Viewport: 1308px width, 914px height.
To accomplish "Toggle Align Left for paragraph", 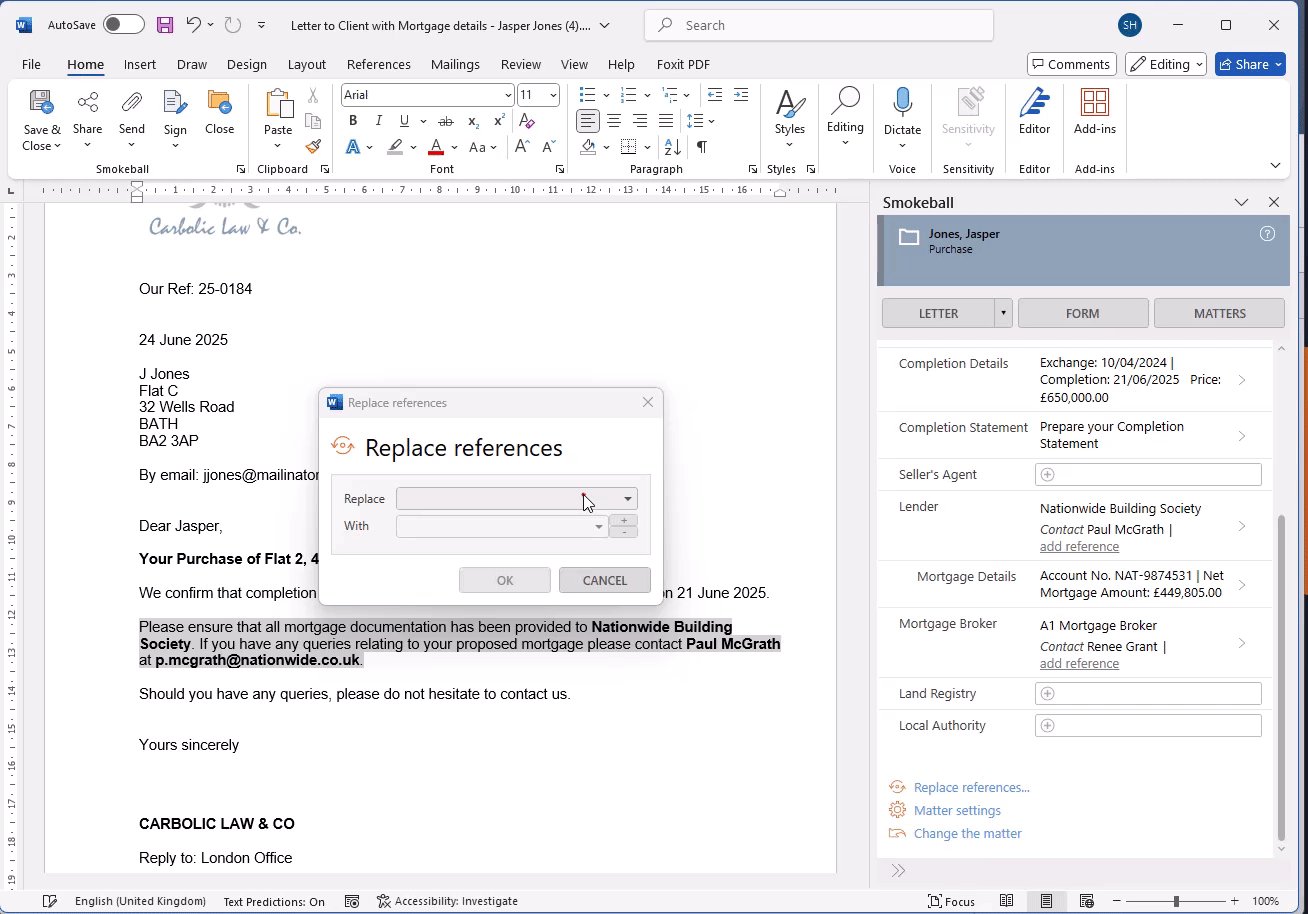I will click(588, 121).
